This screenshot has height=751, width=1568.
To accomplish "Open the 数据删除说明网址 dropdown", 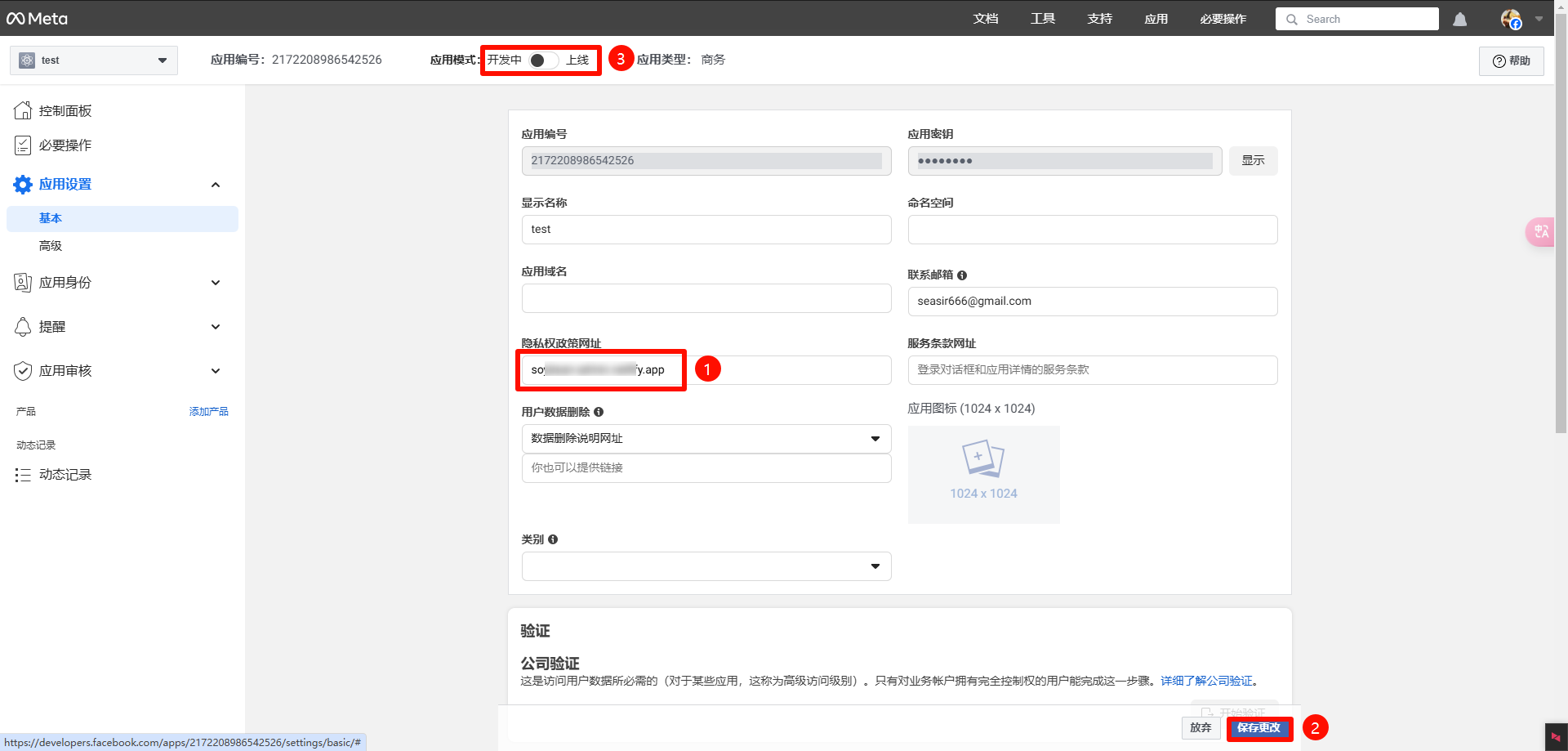I will [x=706, y=439].
